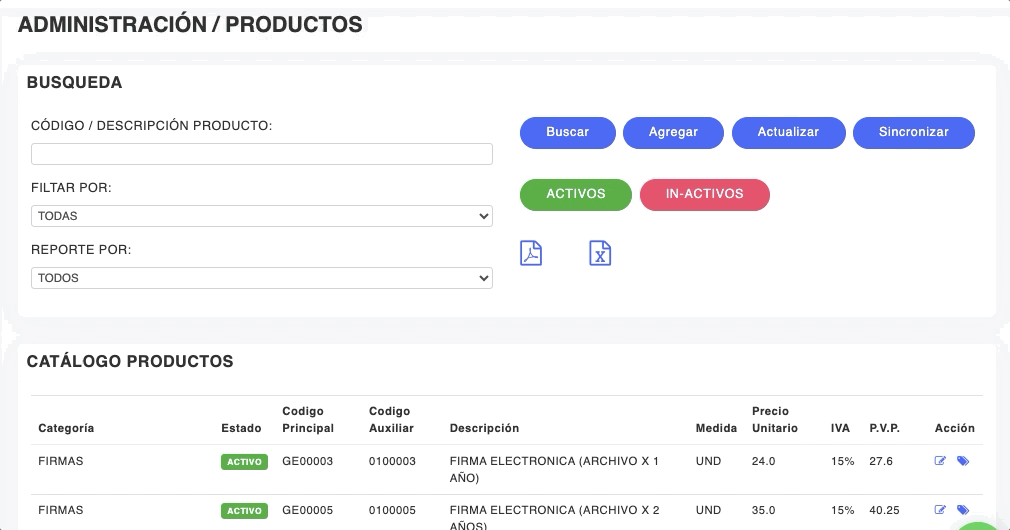Click Agregar to add a product

[x=673, y=132]
